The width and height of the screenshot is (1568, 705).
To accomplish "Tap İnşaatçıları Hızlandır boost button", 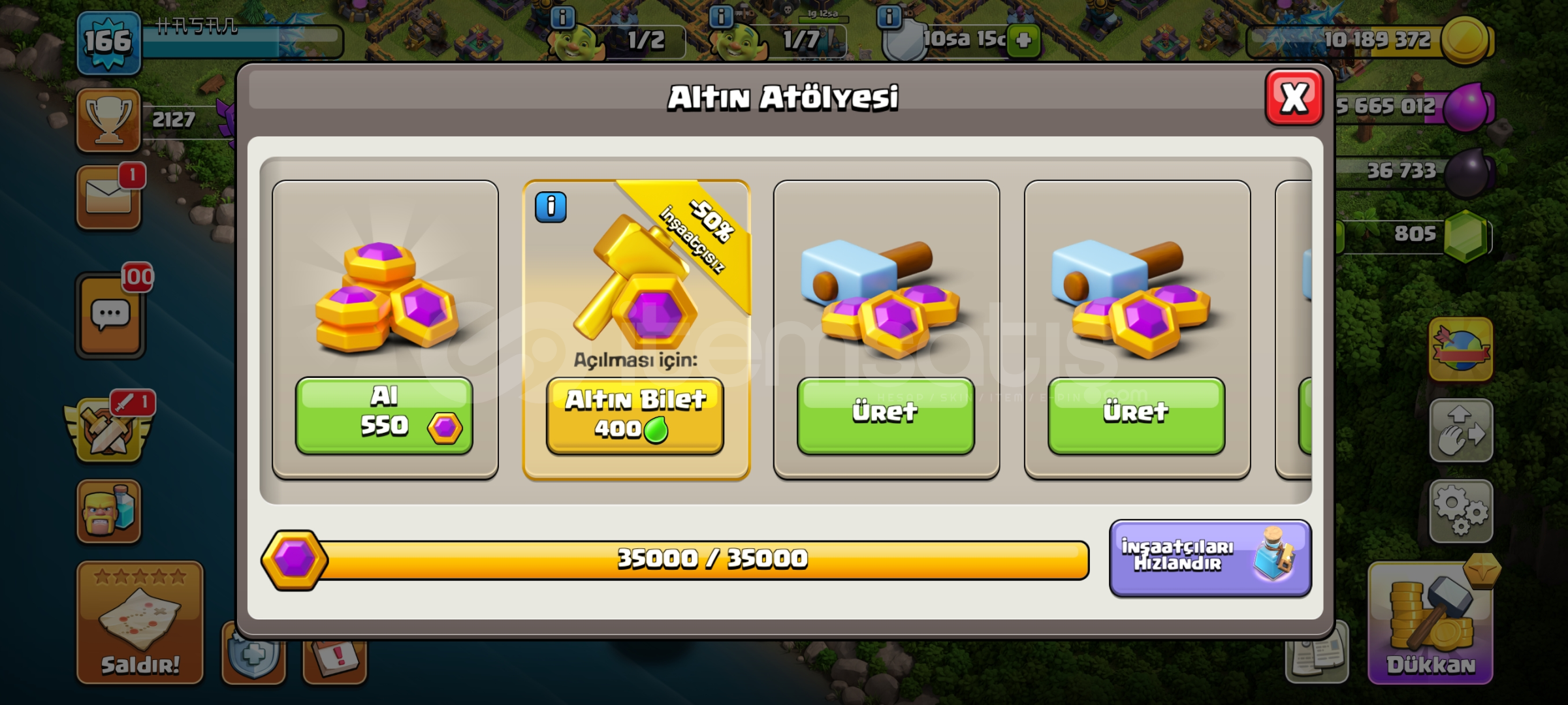I will click(x=1210, y=557).
